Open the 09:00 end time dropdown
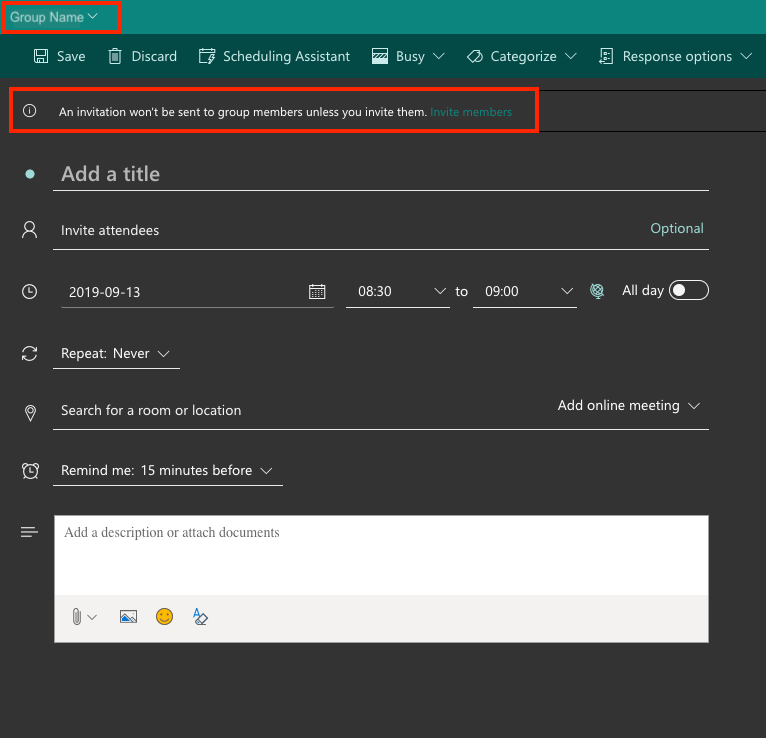 (525, 292)
